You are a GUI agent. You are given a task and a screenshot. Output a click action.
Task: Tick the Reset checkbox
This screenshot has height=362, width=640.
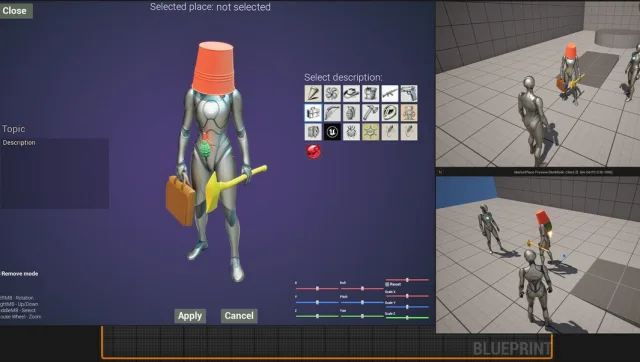[387, 284]
